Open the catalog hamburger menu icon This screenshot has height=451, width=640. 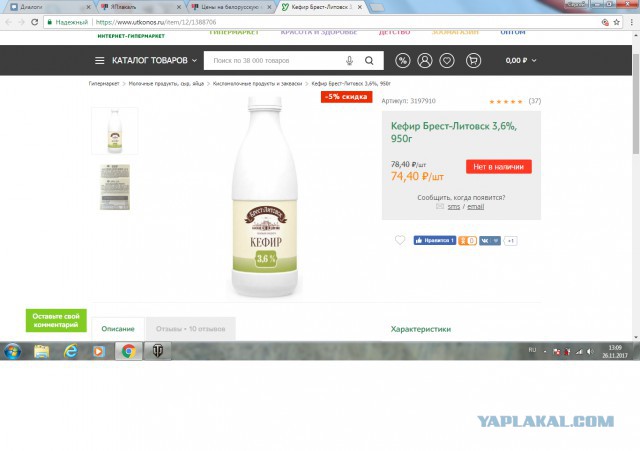click(100, 61)
